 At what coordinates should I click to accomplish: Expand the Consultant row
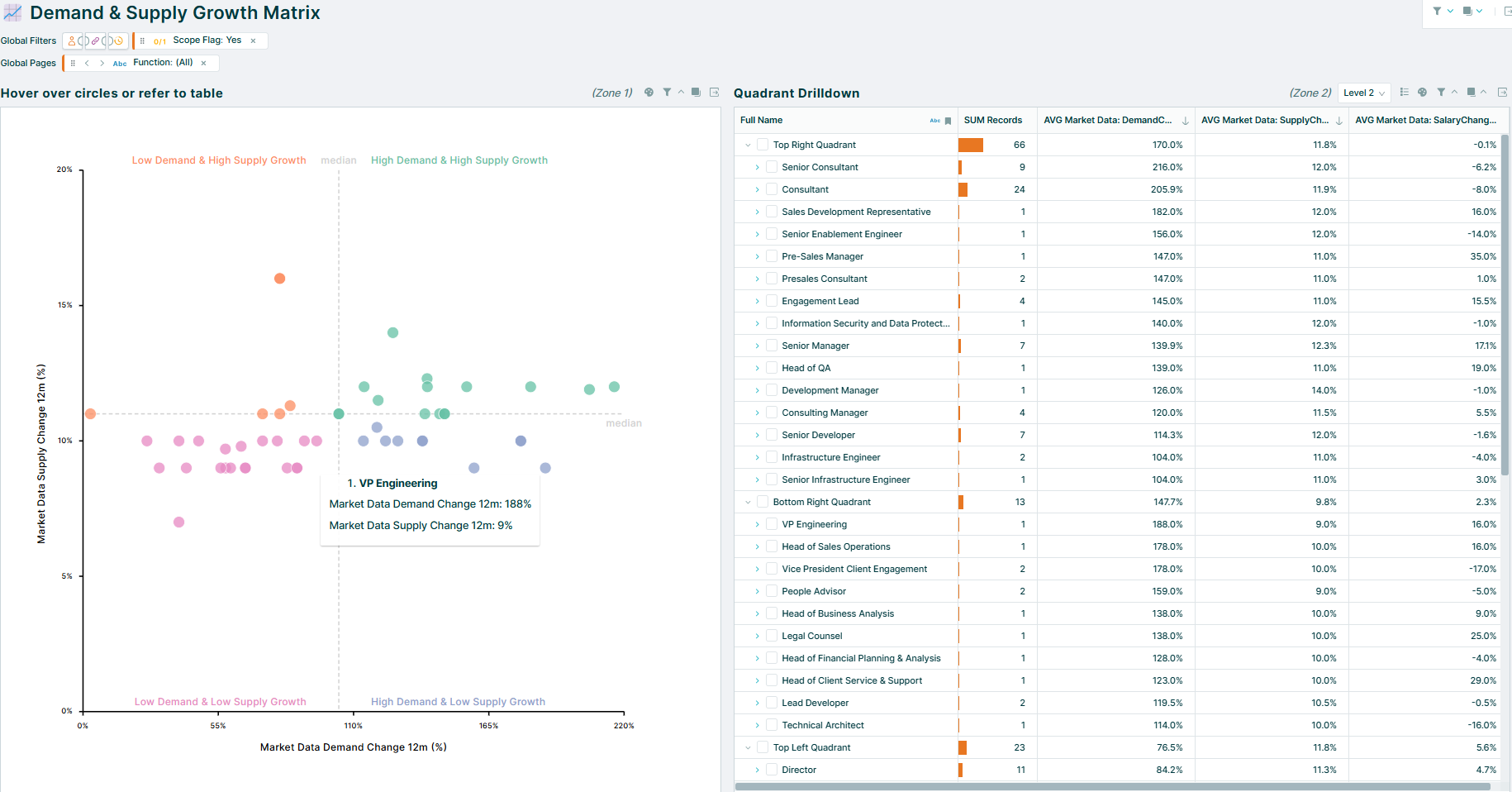click(x=757, y=189)
